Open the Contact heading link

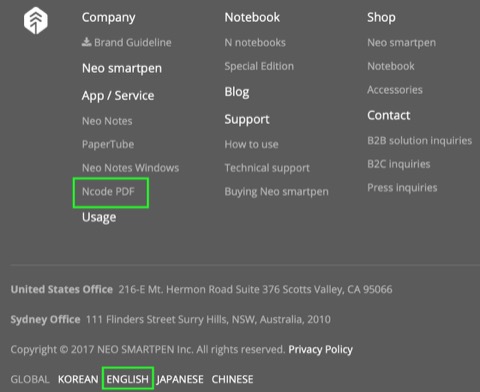click(x=388, y=115)
